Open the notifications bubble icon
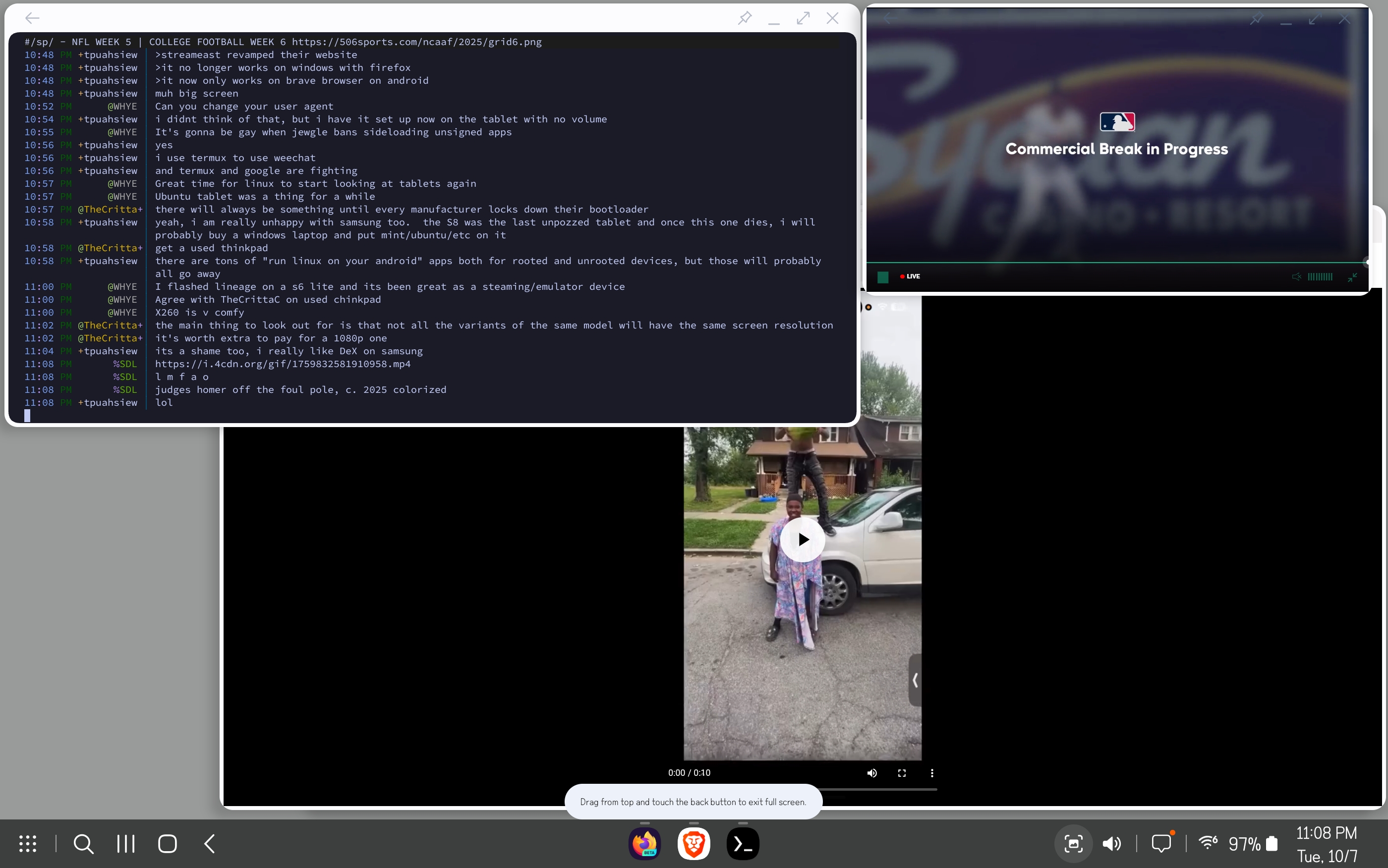Screen dimensions: 1388x868 tap(1161, 843)
